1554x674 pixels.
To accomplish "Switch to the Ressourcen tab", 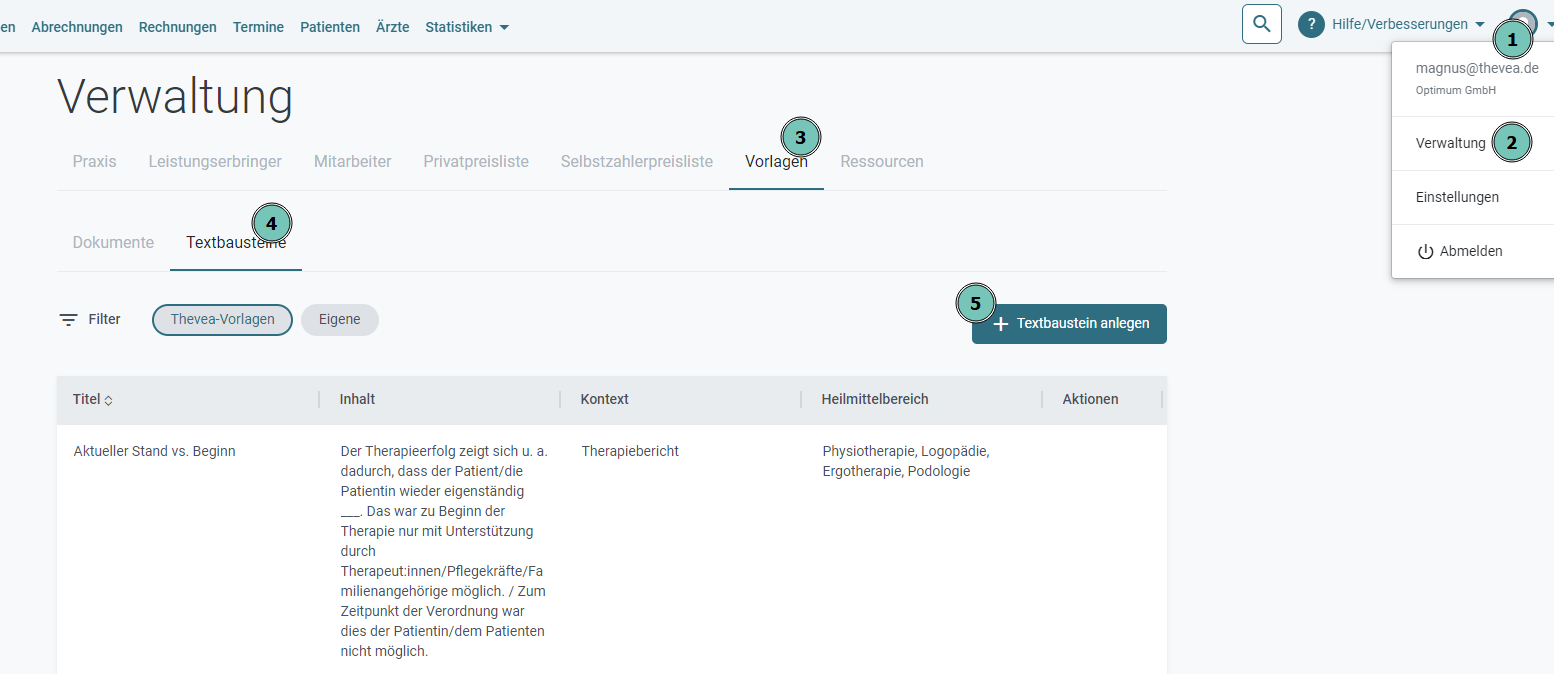I will 882,161.
